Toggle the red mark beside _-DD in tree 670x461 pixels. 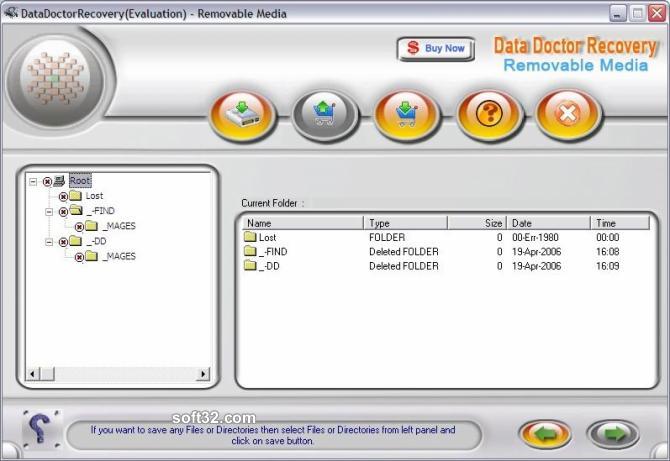tap(63, 242)
